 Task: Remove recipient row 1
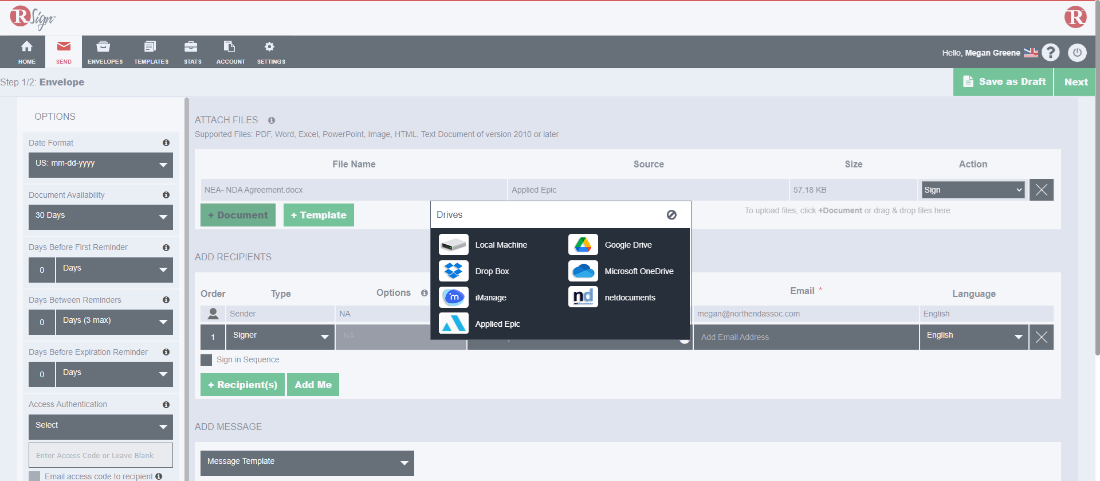click(1041, 337)
